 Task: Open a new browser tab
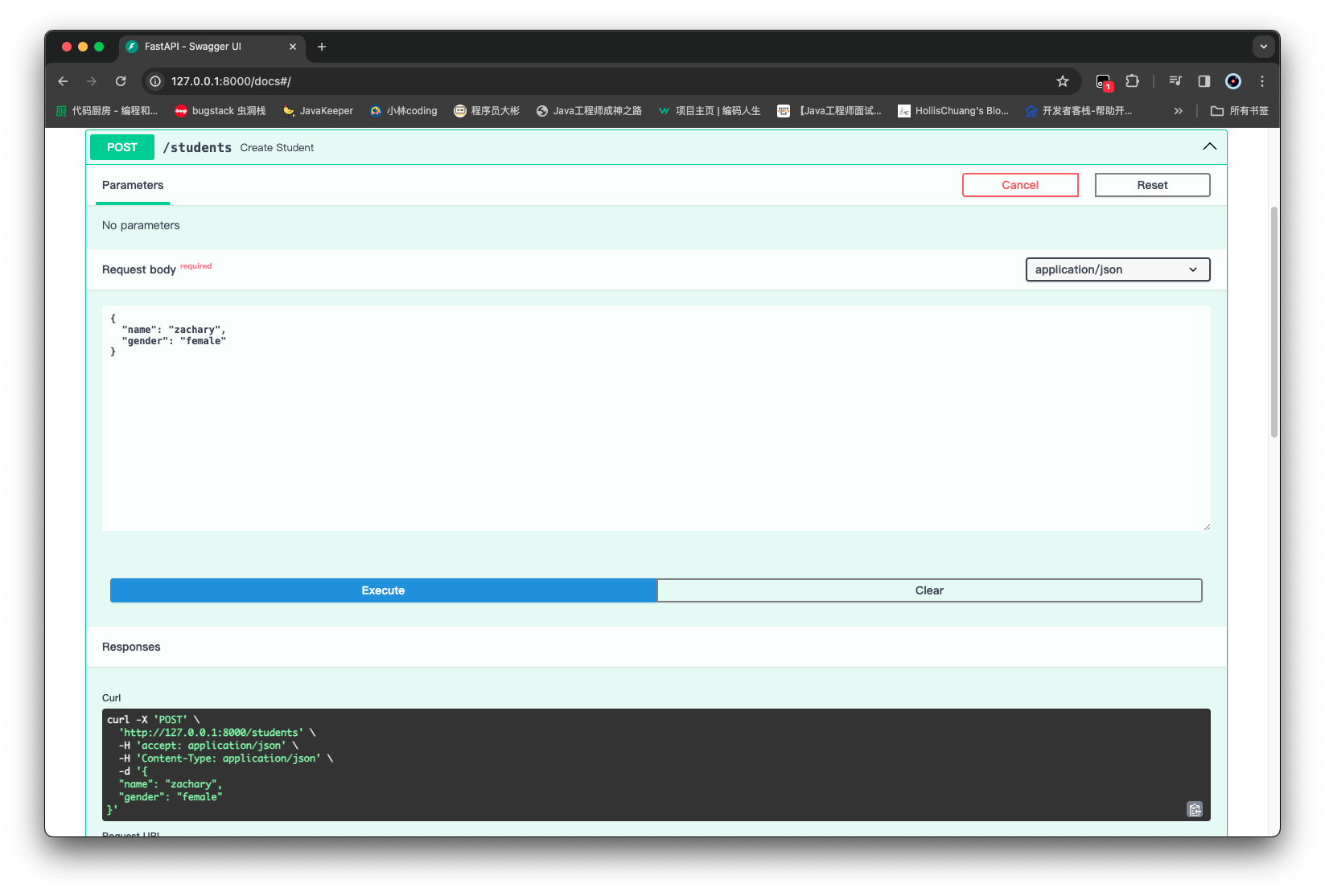tap(322, 47)
